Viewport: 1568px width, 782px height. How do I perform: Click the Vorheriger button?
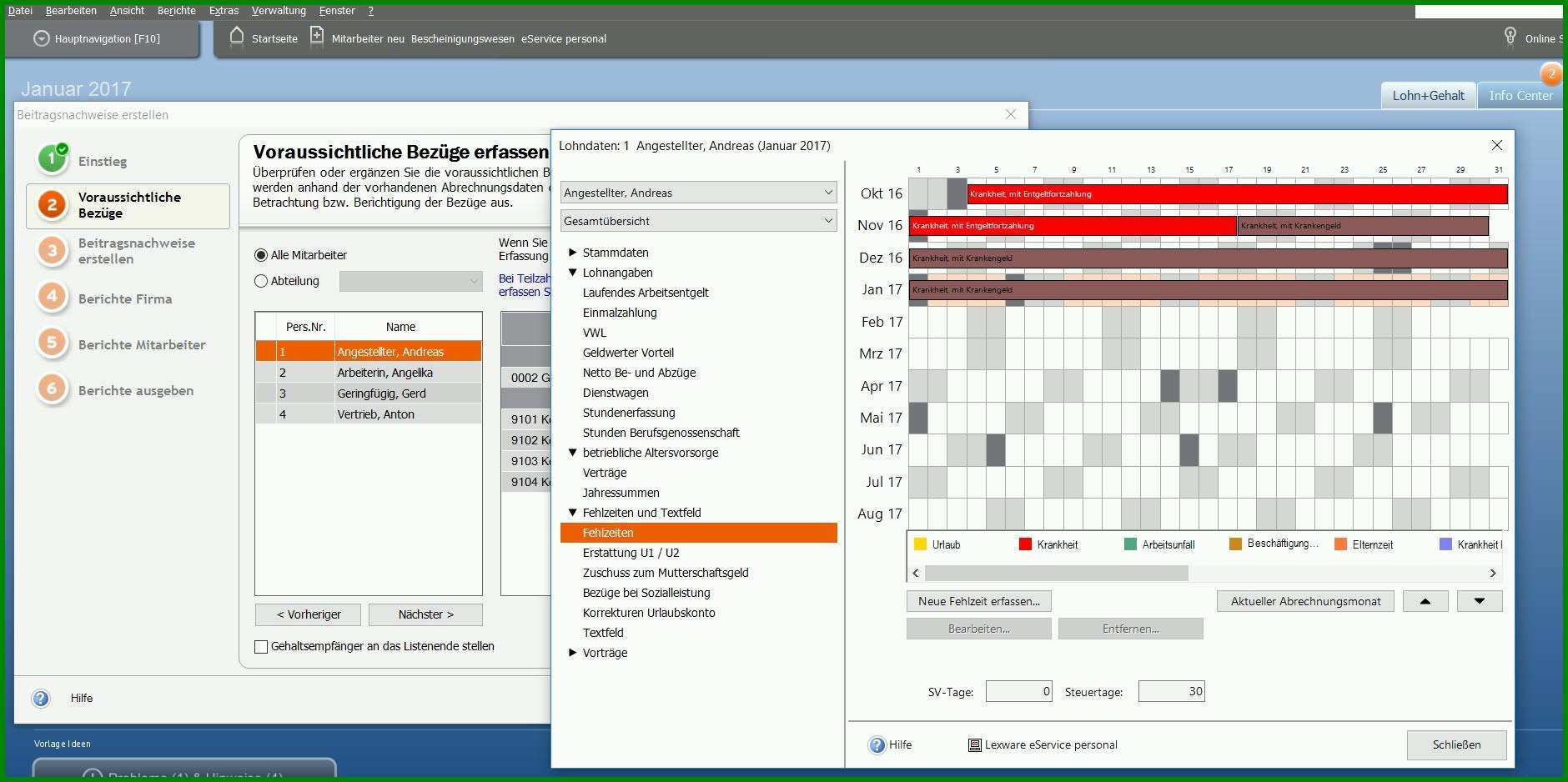(309, 614)
